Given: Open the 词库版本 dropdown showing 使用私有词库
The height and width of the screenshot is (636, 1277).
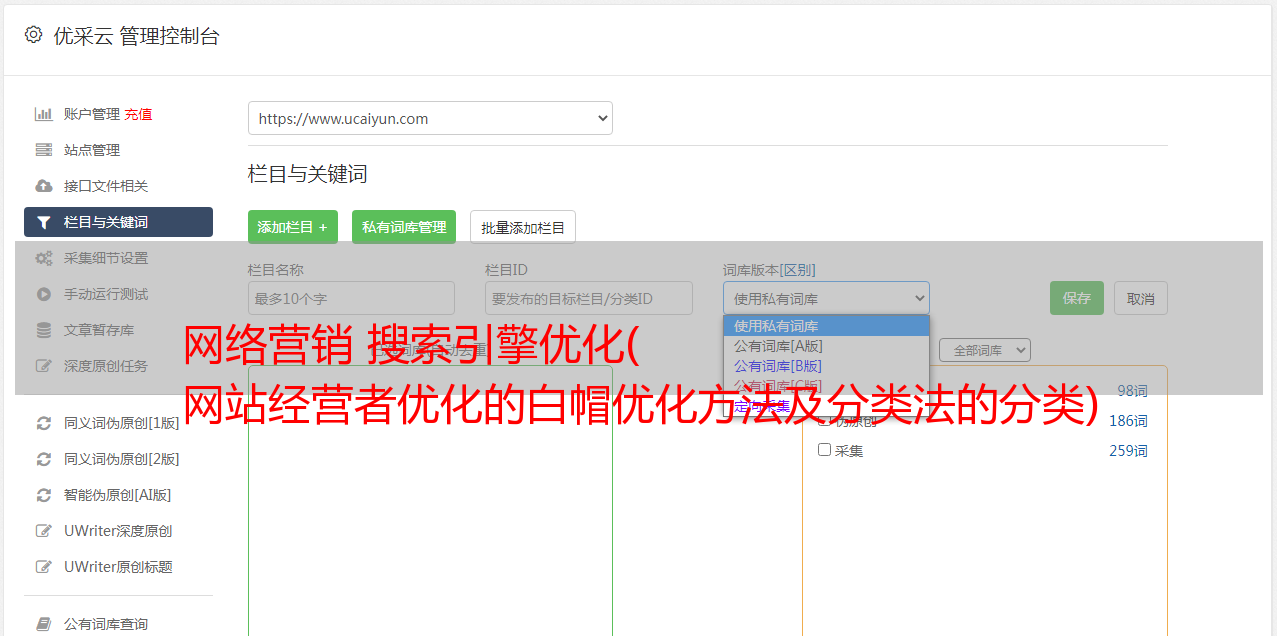Looking at the screenshot, I should (826, 298).
